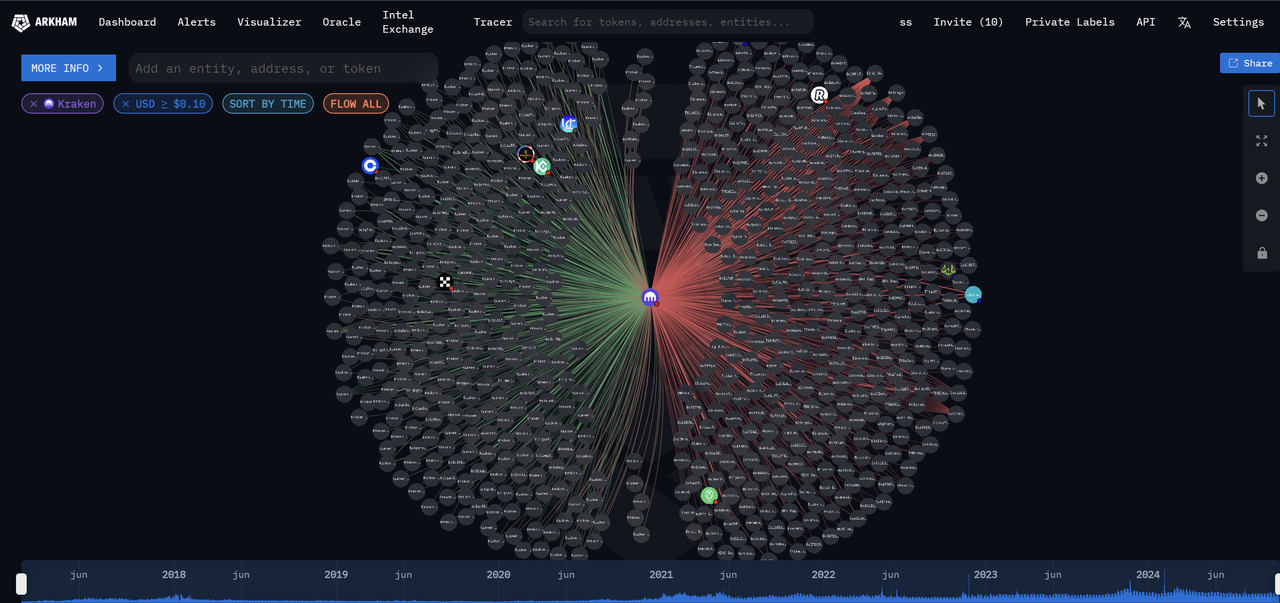Click the timeline at 2022 label
1280x603 pixels.
point(823,575)
